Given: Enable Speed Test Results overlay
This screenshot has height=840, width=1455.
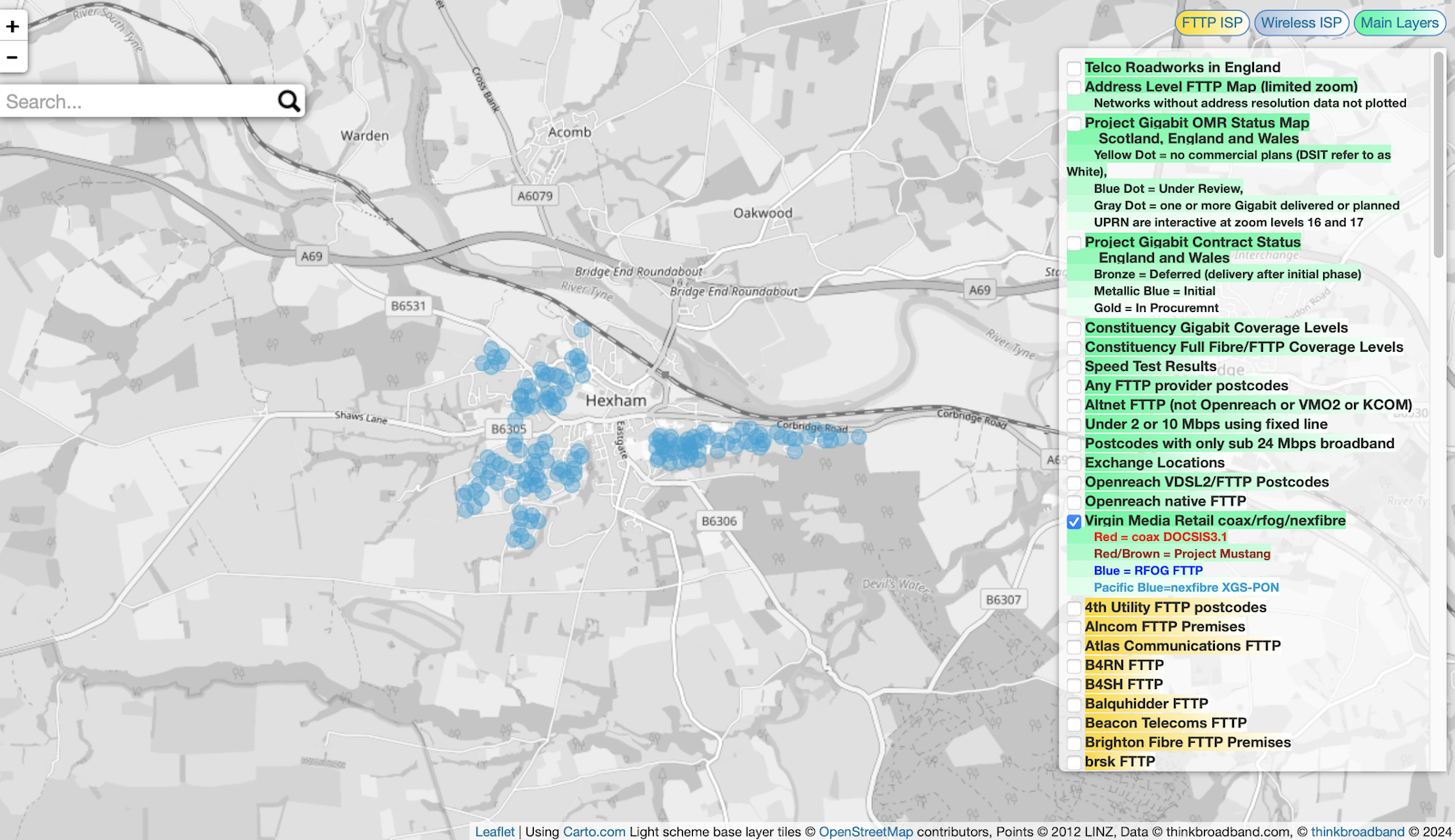Looking at the screenshot, I should tap(1074, 366).
